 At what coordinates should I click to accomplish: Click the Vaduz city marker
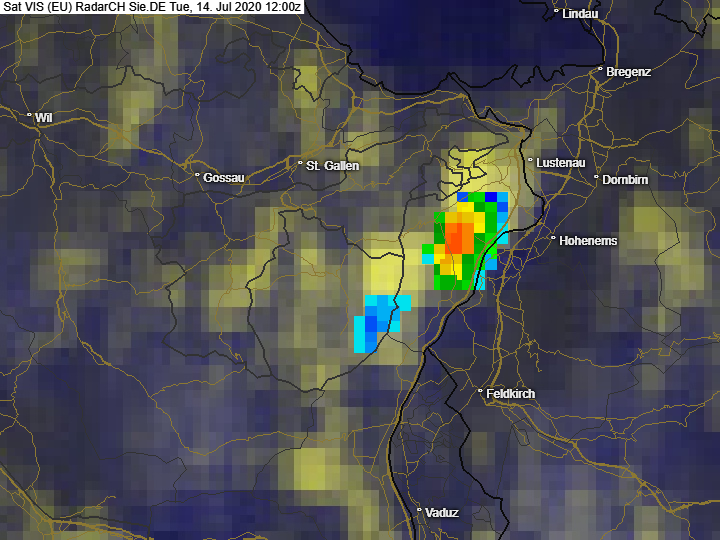coord(419,510)
